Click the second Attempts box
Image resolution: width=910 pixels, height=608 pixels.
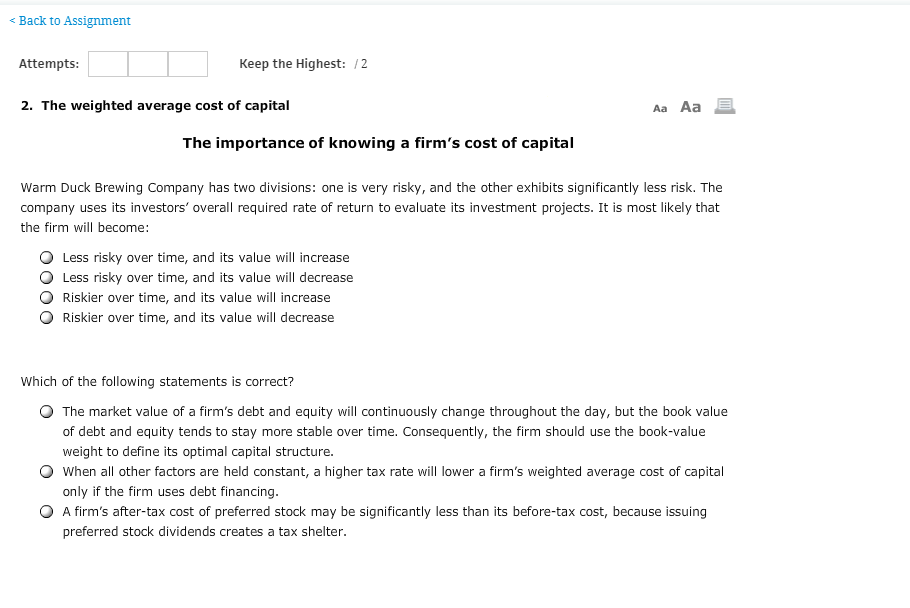(x=148, y=64)
